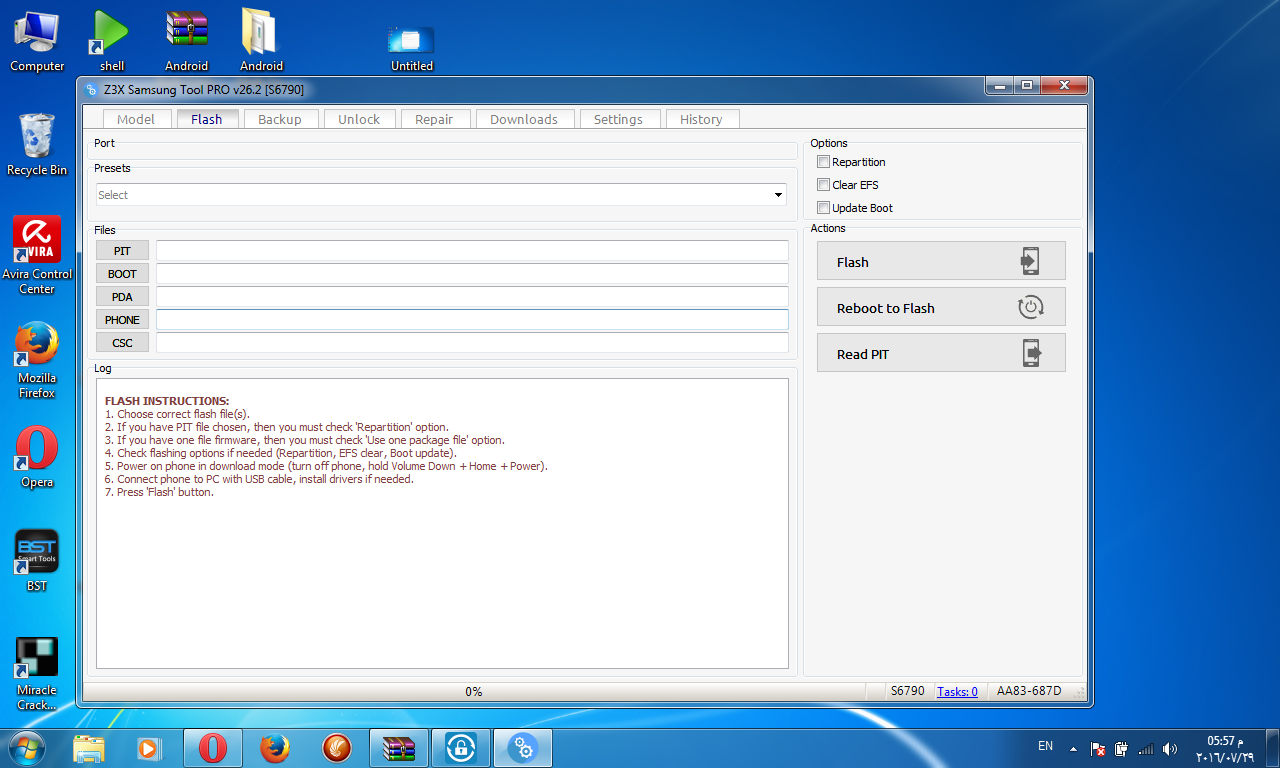Select the Computer desktop icon
The width and height of the screenshot is (1280, 768).
pyautogui.click(x=37, y=40)
